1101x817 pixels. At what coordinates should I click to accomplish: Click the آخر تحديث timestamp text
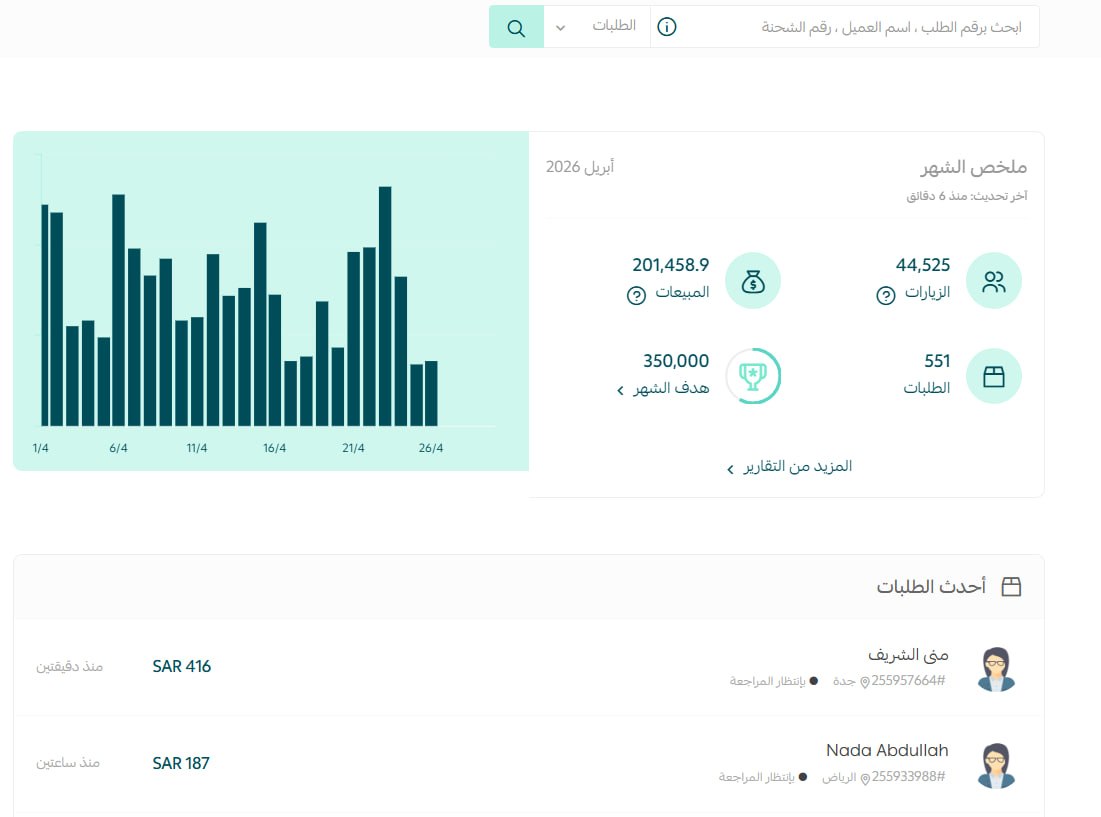[x=967, y=196]
